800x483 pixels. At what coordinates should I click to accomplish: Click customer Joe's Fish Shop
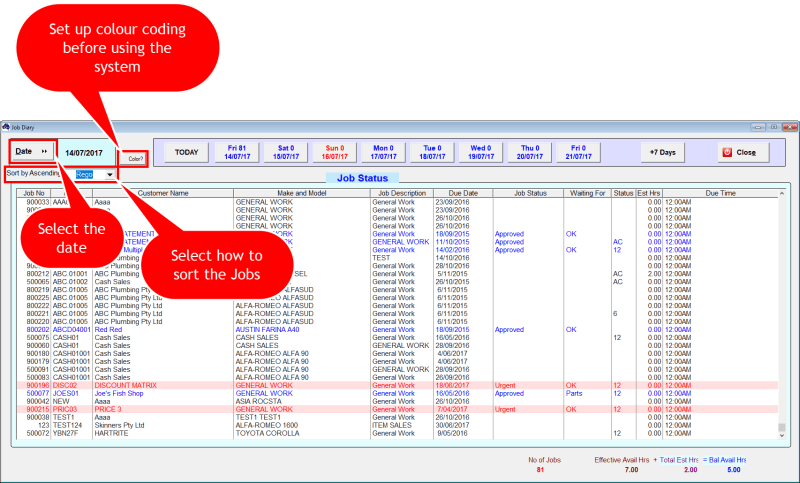point(119,393)
